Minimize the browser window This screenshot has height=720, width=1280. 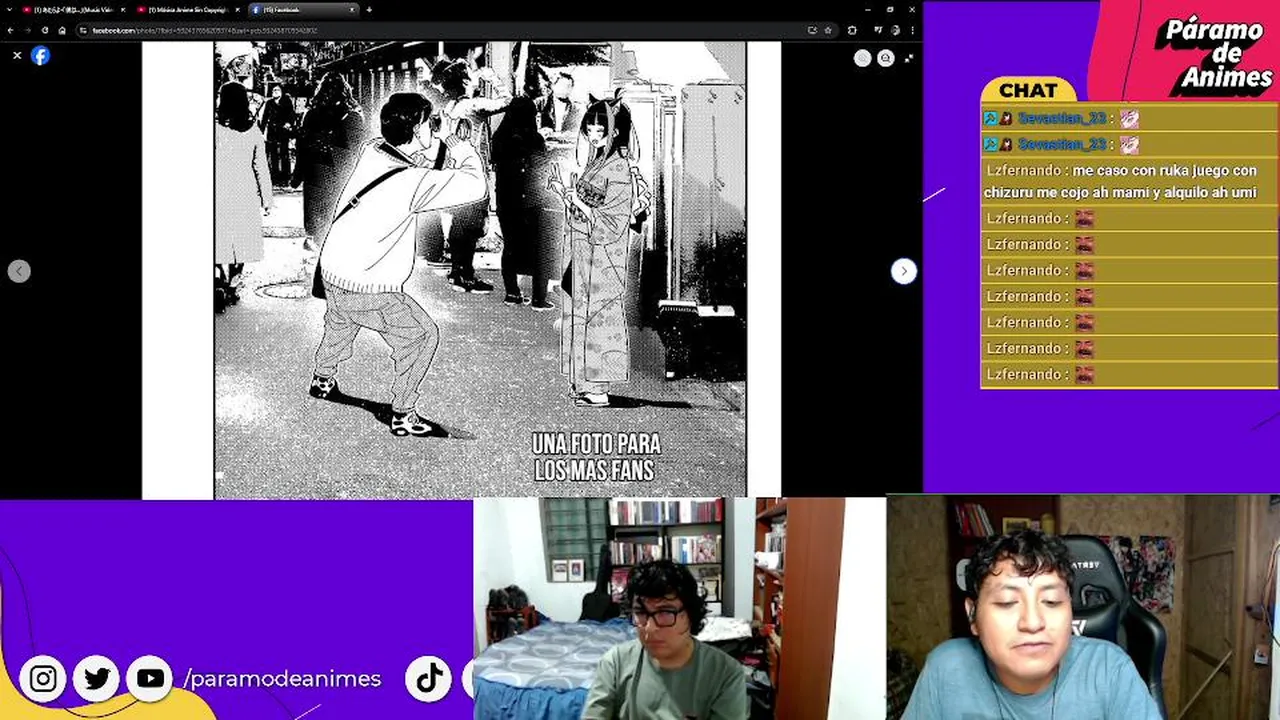click(868, 10)
